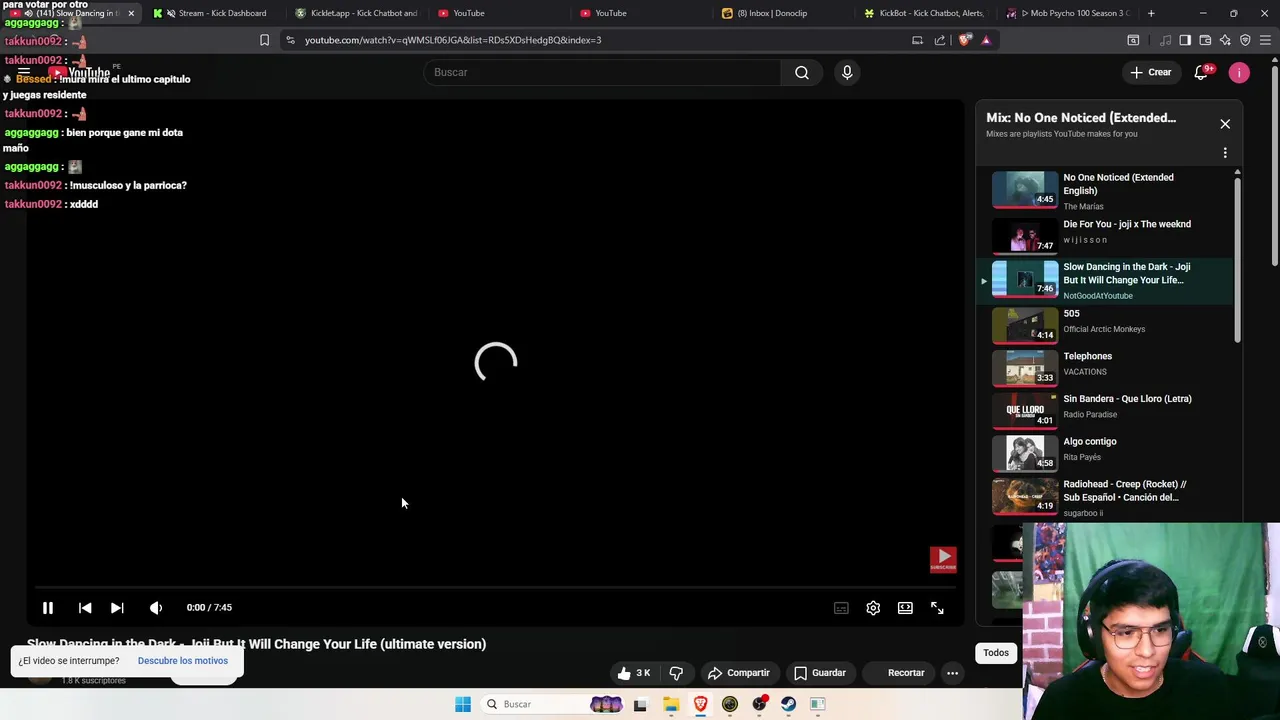Open the notifications bell

tap(1202, 72)
